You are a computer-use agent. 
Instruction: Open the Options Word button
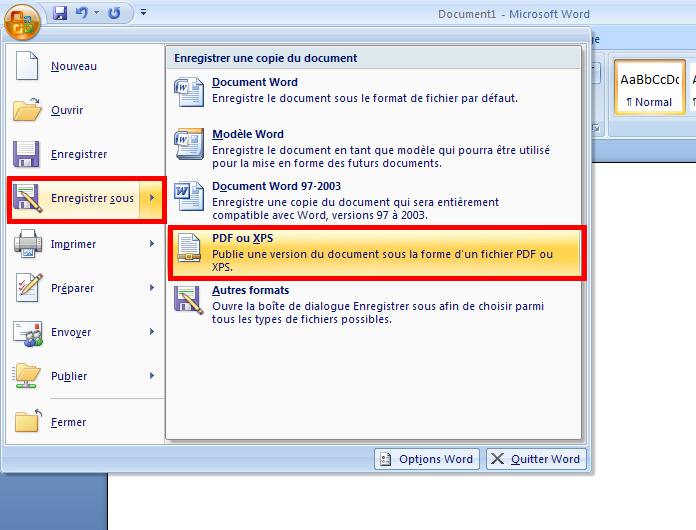click(x=426, y=459)
